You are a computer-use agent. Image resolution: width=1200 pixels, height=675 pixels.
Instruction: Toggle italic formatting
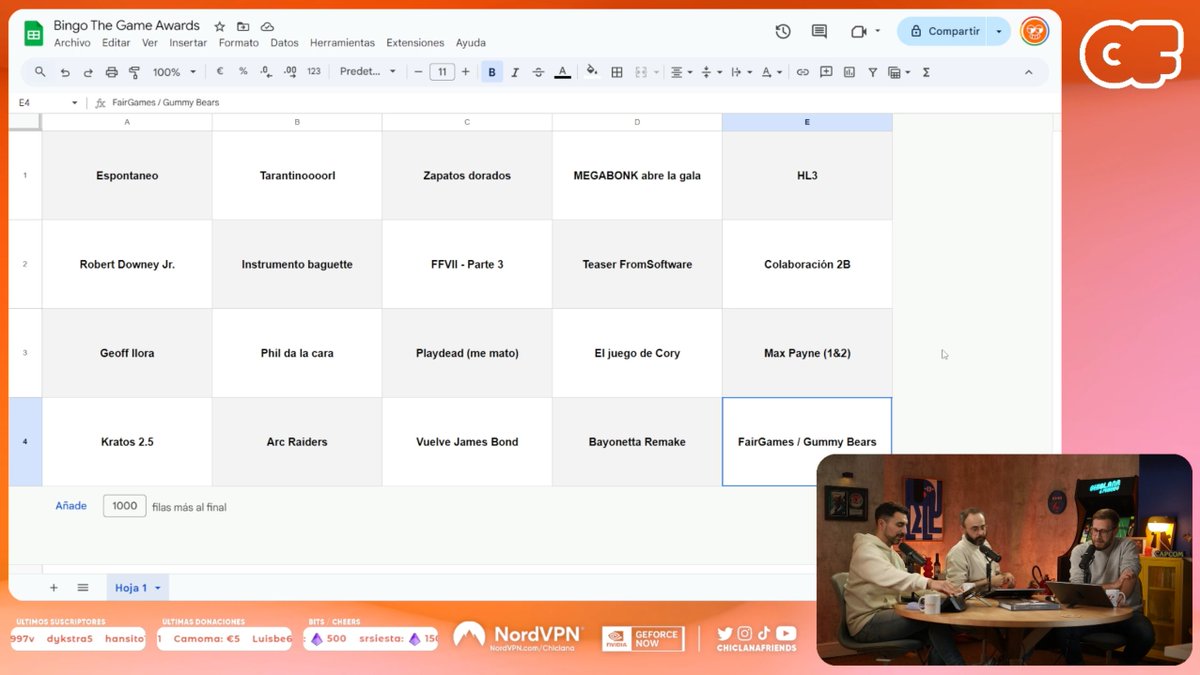pyautogui.click(x=515, y=72)
